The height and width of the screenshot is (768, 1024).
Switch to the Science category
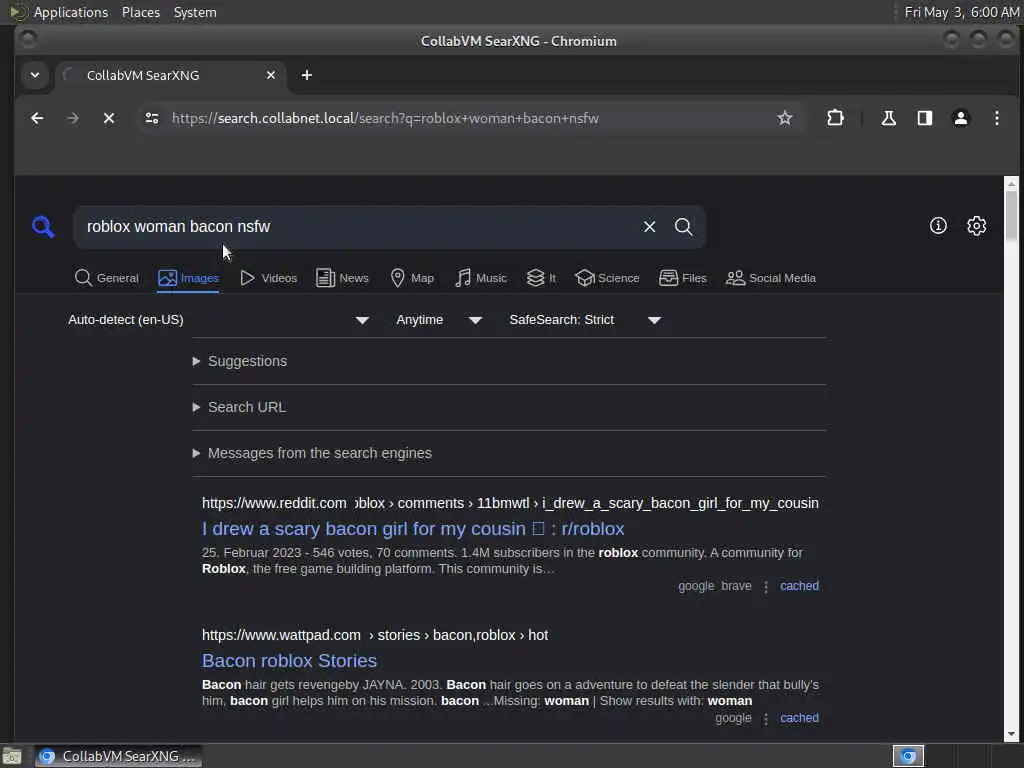(607, 278)
